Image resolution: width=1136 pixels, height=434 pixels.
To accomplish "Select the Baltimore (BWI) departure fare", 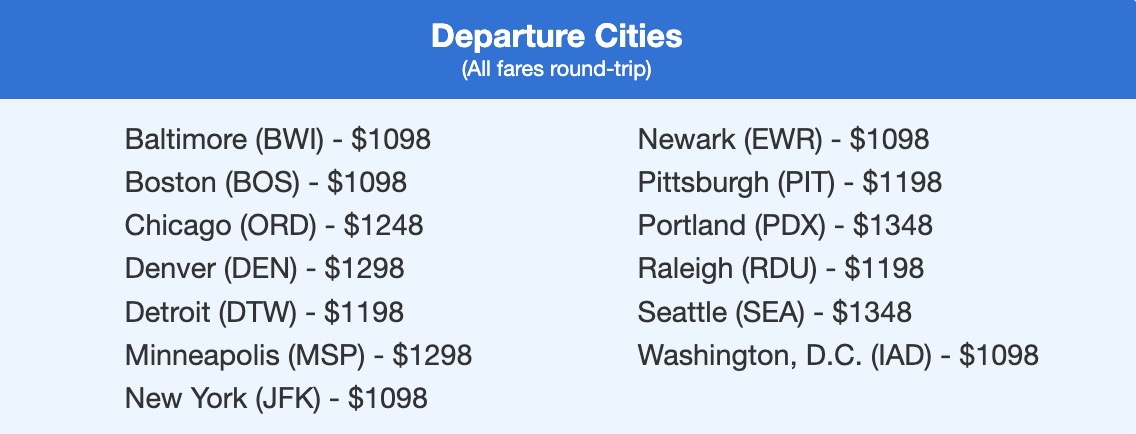I will tap(277, 139).
